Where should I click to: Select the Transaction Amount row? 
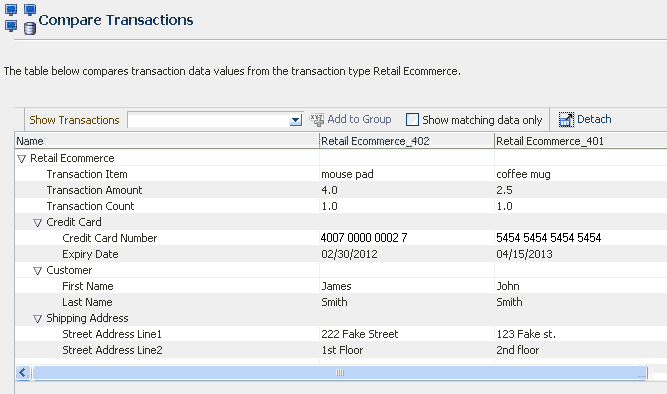click(341, 190)
